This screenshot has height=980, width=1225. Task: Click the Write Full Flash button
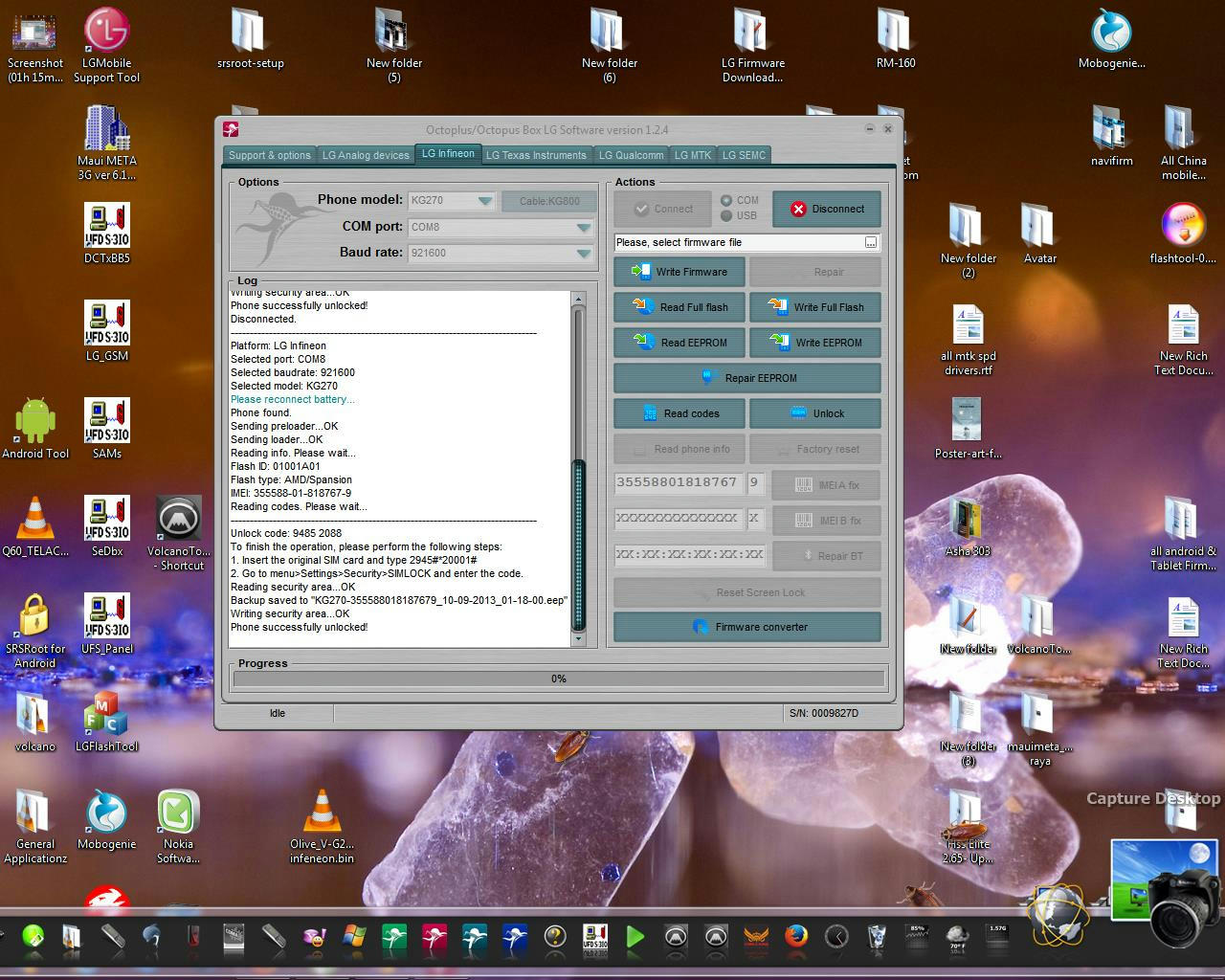click(x=815, y=307)
